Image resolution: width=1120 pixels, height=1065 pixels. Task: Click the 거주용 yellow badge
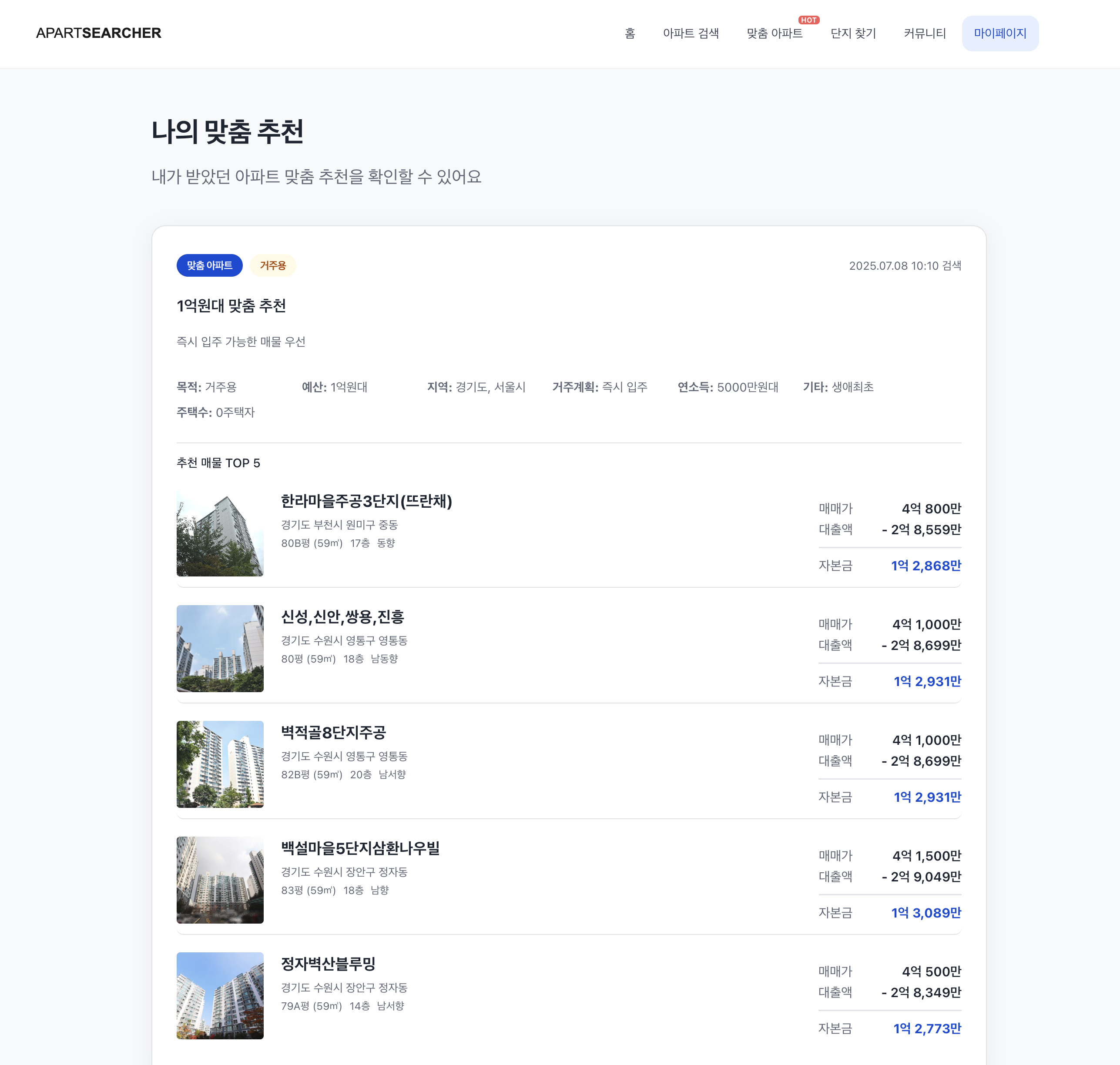[273, 265]
